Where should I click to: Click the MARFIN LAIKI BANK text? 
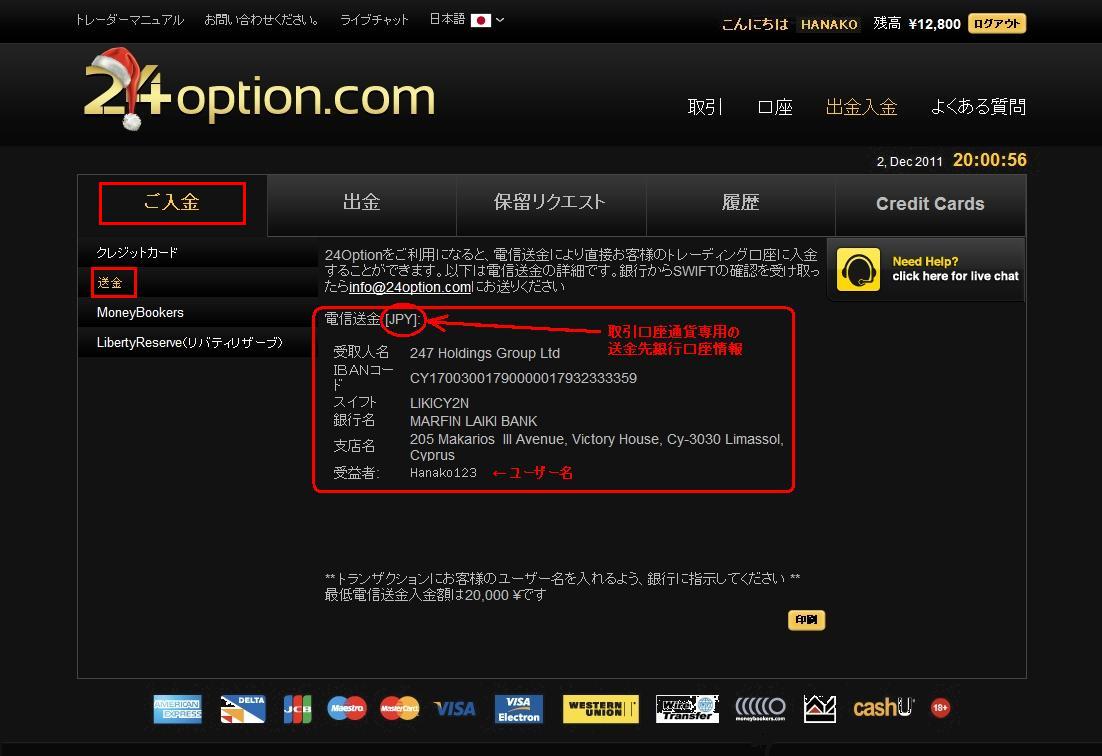pyautogui.click(x=474, y=421)
